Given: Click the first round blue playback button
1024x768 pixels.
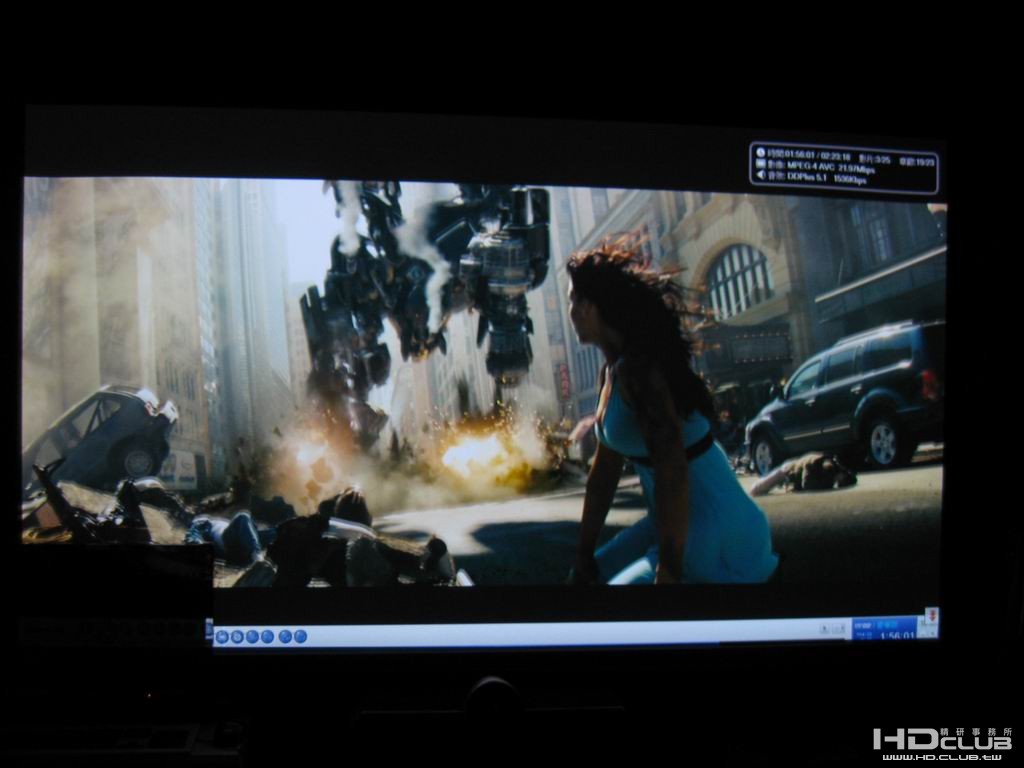Looking at the screenshot, I should coord(222,637).
